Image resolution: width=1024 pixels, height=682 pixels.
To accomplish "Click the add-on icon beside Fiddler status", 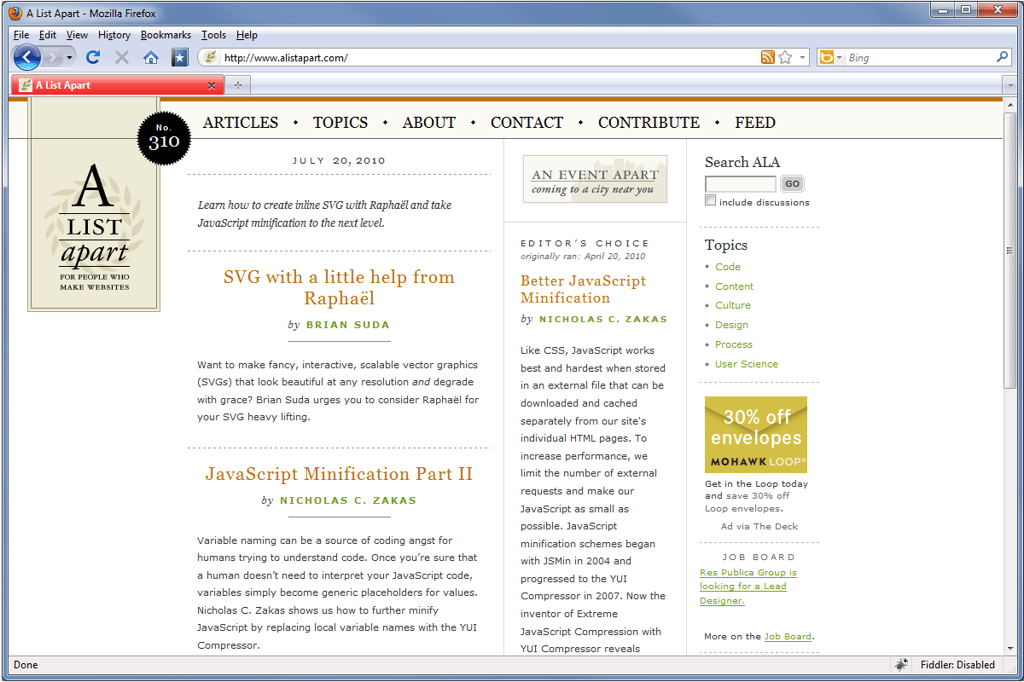I will (x=901, y=665).
